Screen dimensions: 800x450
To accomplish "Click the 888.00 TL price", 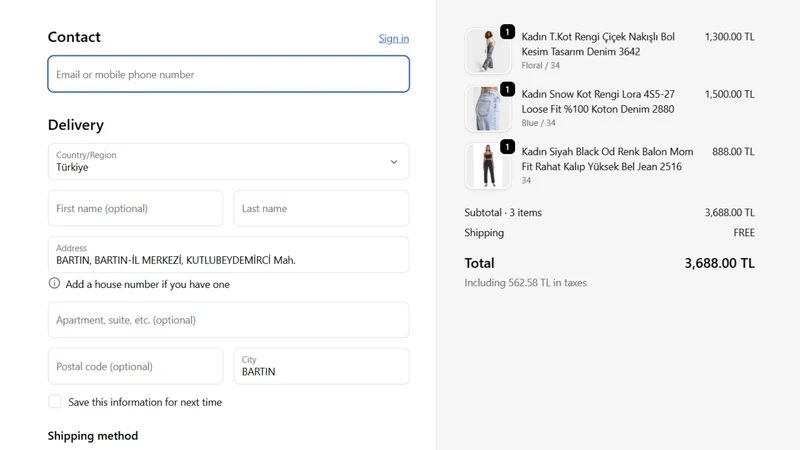I will 733,152.
